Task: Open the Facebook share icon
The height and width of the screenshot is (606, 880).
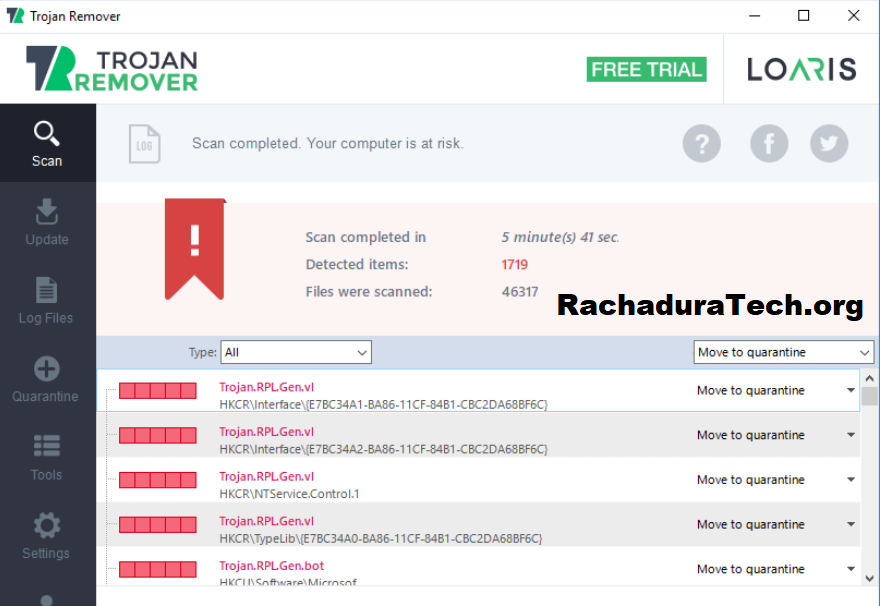Action: coord(769,143)
